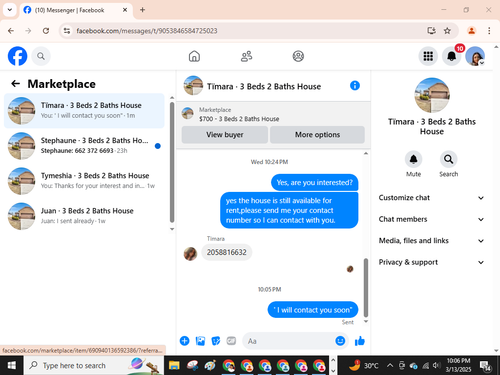
Task: Go to the Home feed icon
Action: 194,56
